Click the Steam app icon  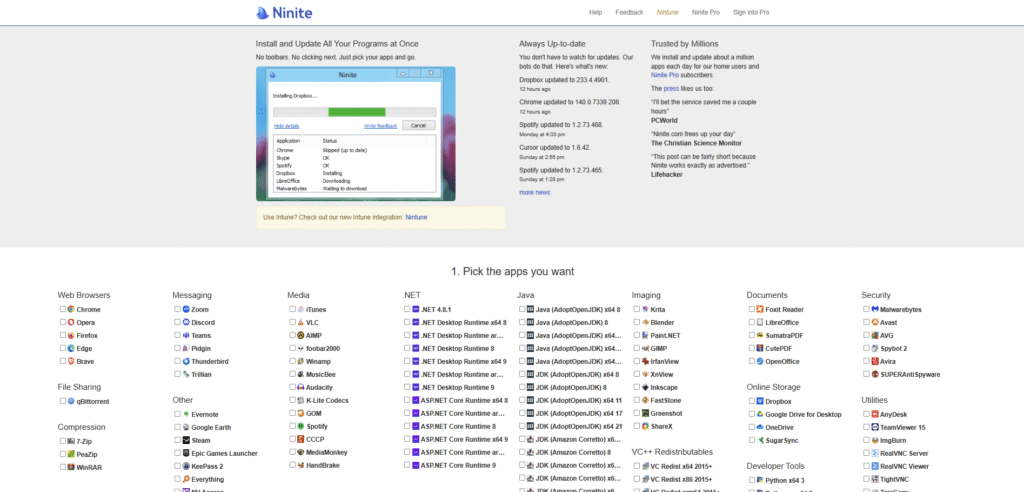(x=186, y=440)
